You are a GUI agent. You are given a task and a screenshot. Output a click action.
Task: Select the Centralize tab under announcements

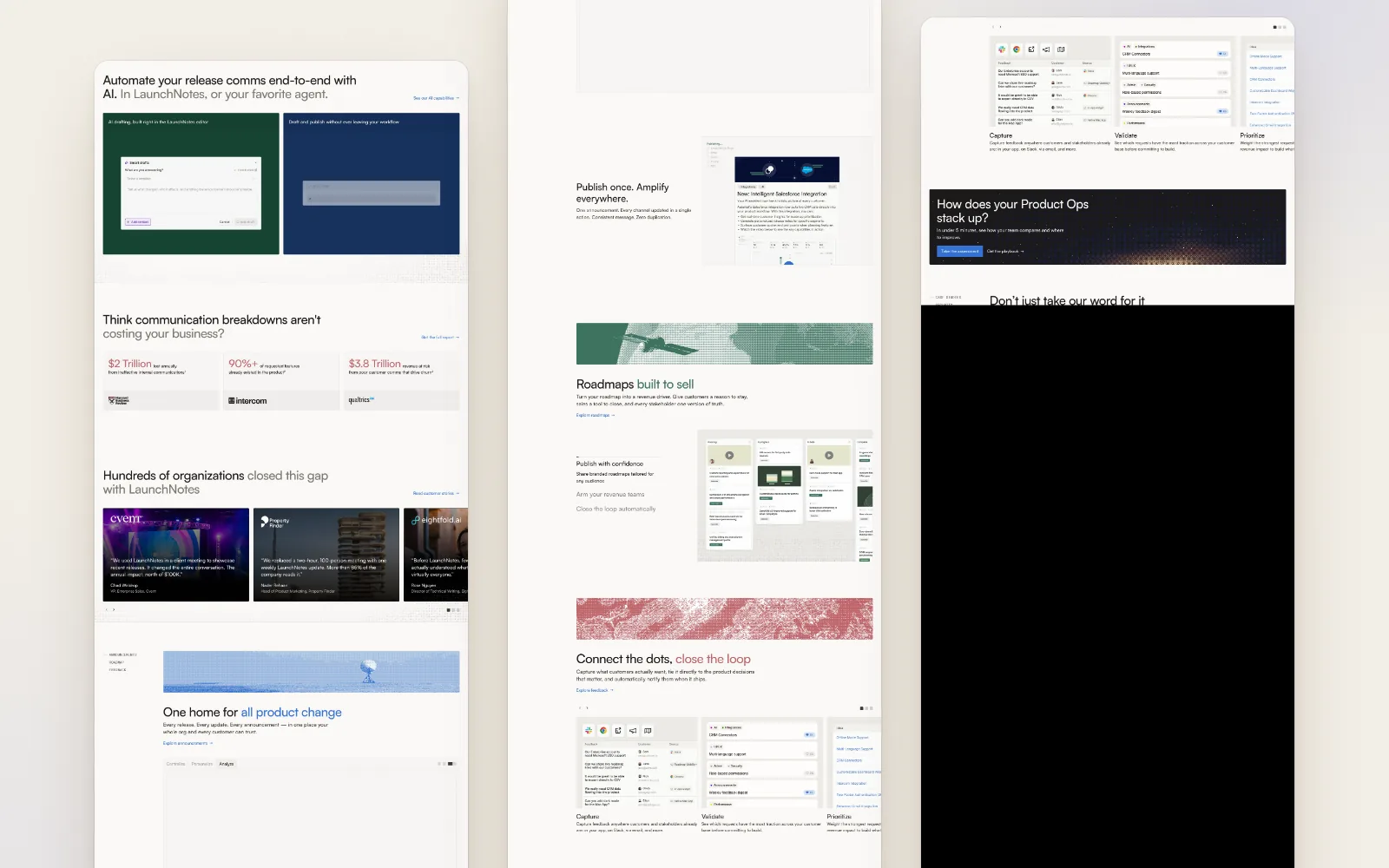click(175, 764)
